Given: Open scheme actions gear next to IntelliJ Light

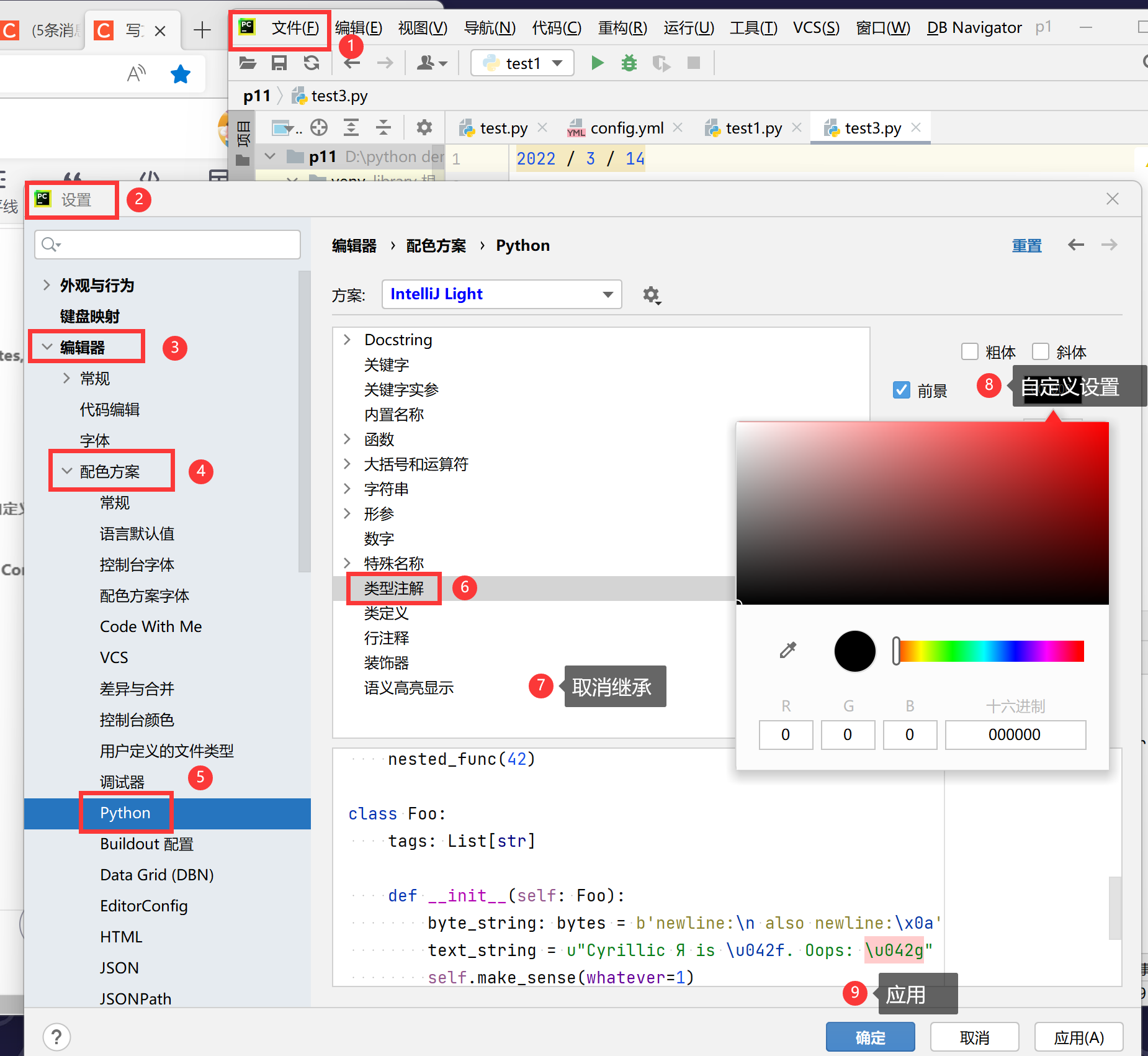Looking at the screenshot, I should [652, 295].
